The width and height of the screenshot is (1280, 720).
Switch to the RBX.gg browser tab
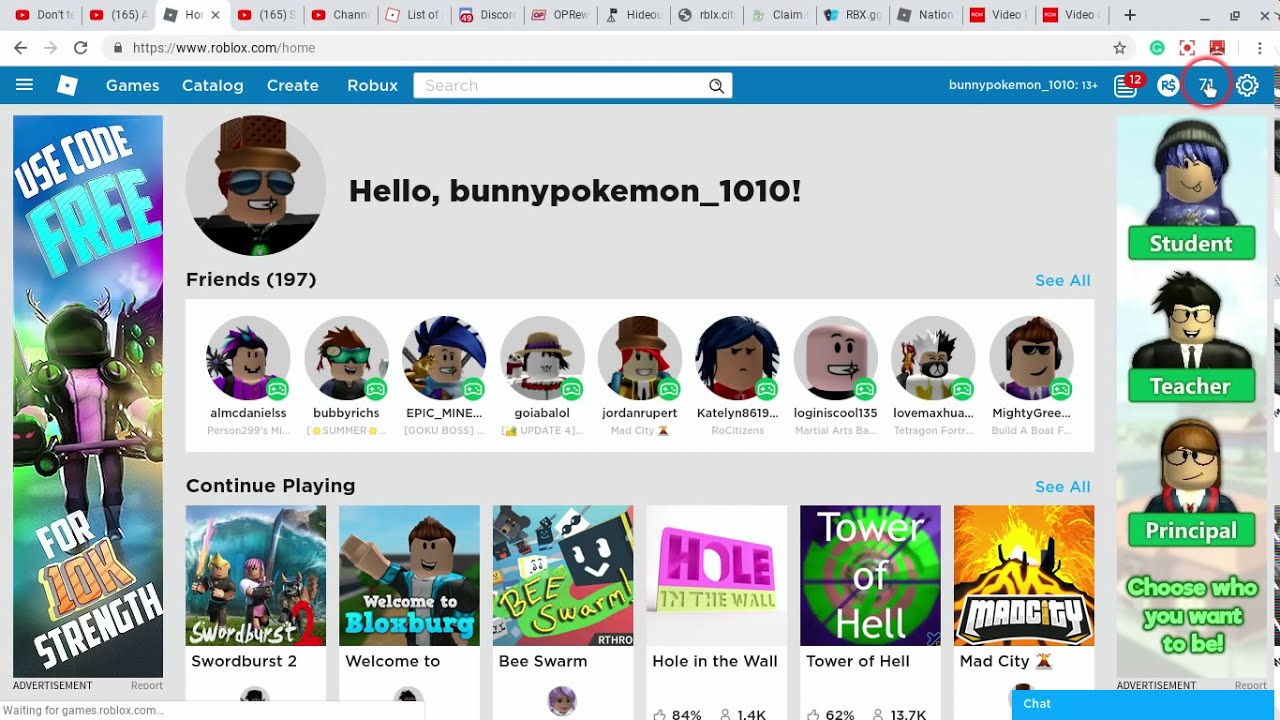point(853,15)
